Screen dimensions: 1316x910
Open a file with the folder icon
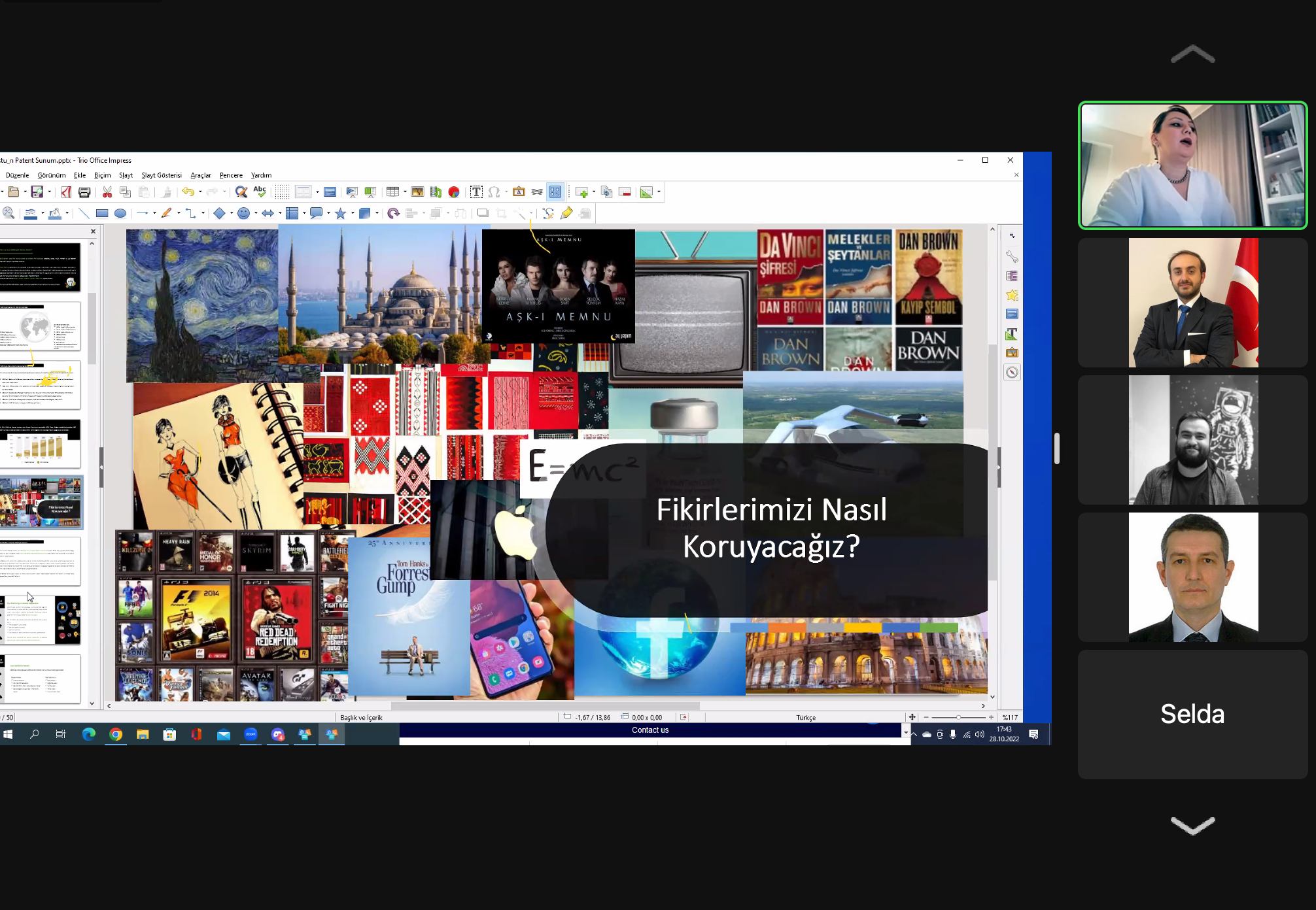click(13, 192)
